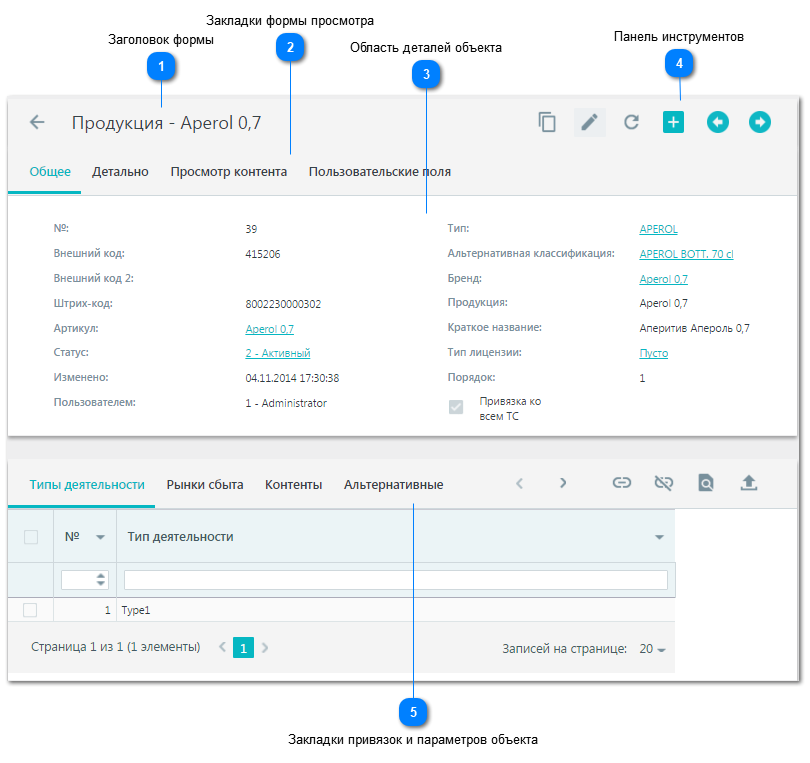Open the Тип деятельности column dropdown menu
Screen dimensions: 810x763
pos(659,537)
